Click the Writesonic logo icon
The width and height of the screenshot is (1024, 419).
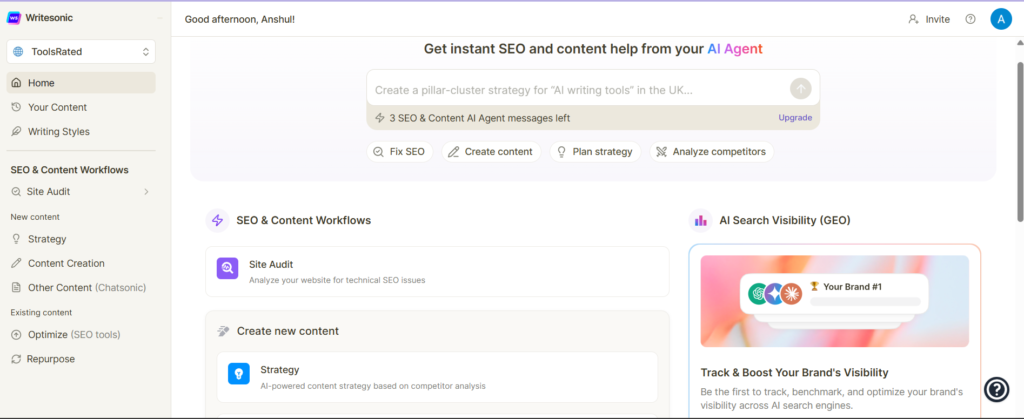[14, 18]
